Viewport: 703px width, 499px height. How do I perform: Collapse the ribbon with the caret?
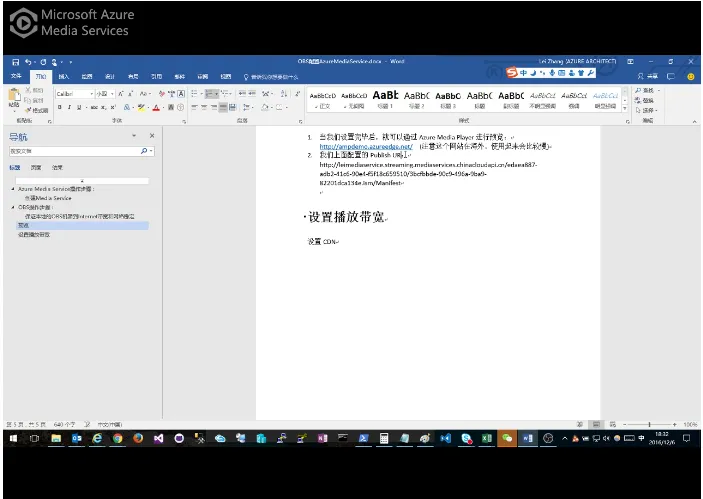(694, 121)
